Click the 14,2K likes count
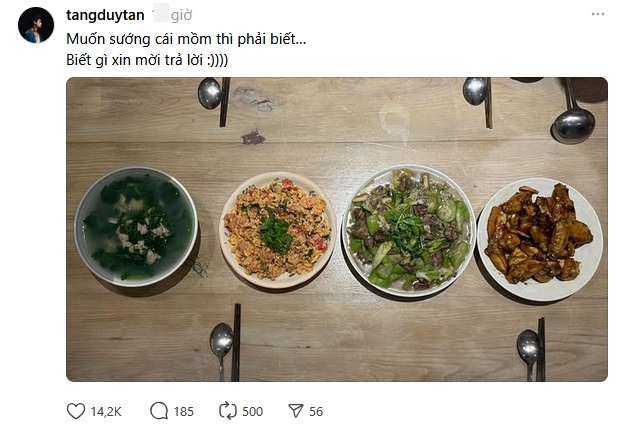629x435 pixels. pos(107,411)
